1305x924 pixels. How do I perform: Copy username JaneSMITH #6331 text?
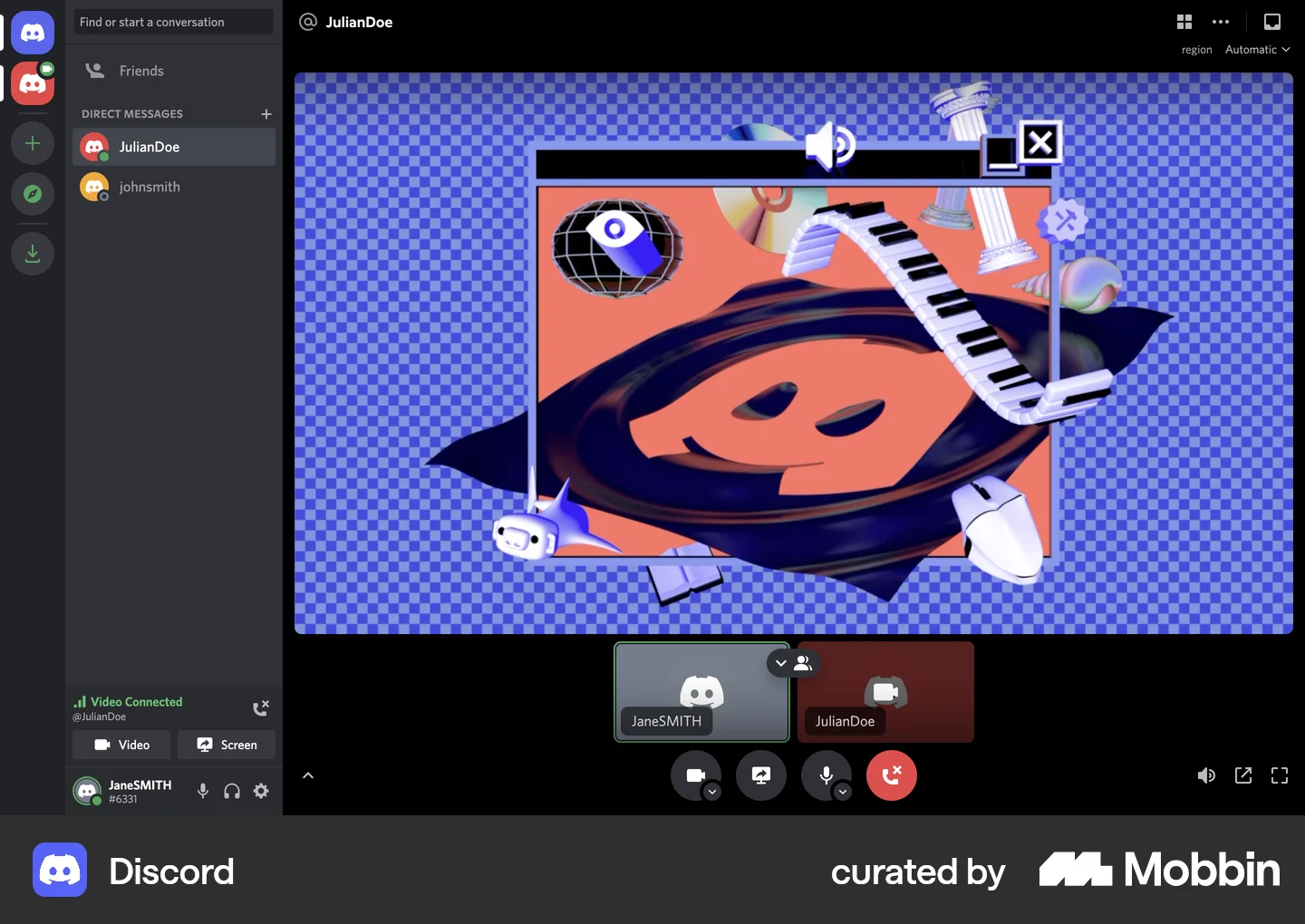click(140, 792)
